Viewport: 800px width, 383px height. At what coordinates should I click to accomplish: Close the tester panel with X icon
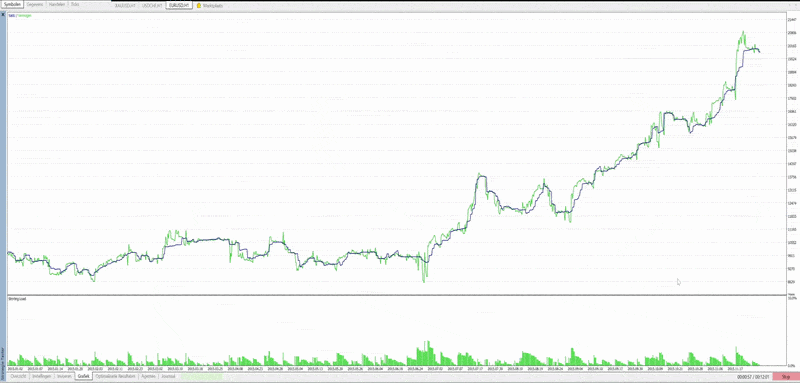pos(3,16)
